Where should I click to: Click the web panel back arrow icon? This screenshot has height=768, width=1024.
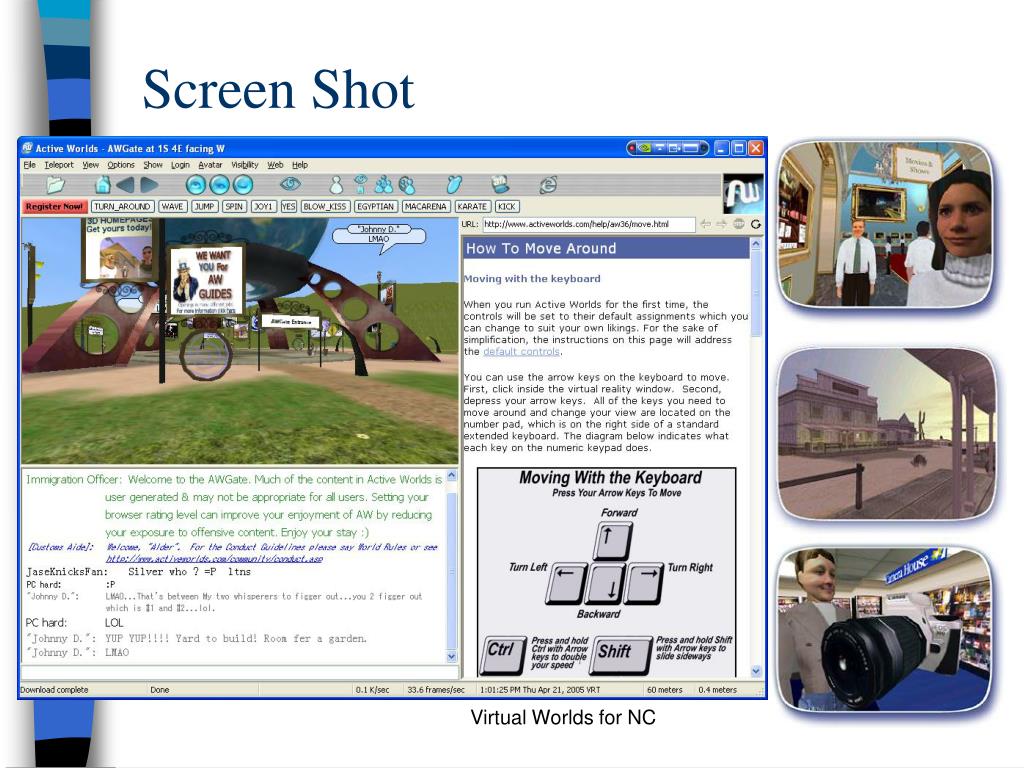[x=705, y=224]
